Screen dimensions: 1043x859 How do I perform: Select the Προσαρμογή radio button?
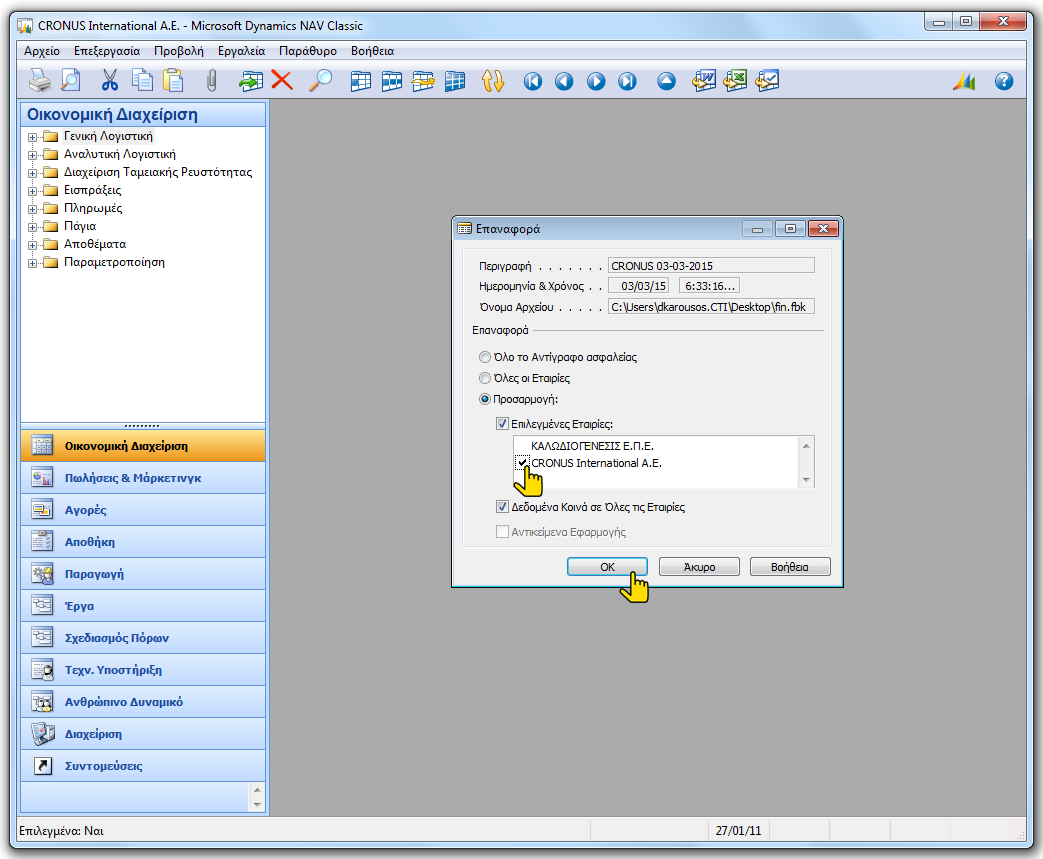point(485,399)
